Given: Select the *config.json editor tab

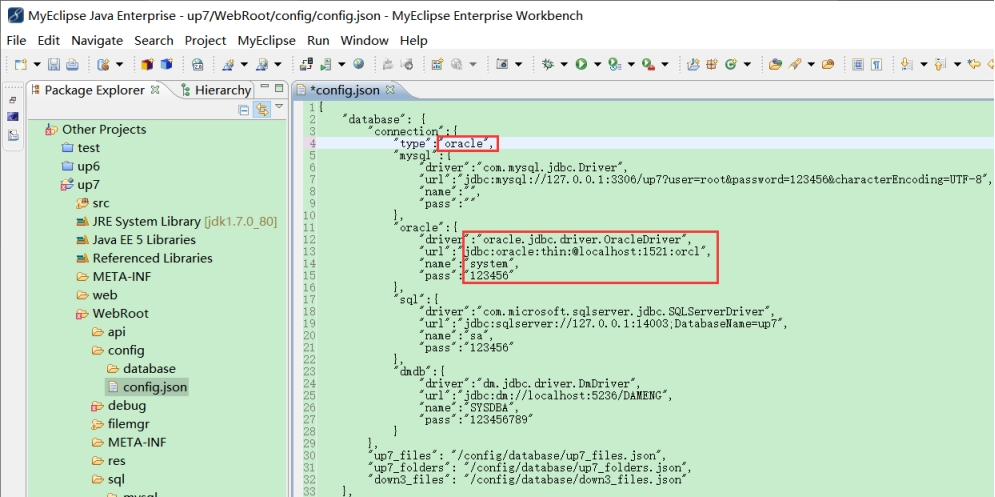Looking at the screenshot, I should 345,90.
